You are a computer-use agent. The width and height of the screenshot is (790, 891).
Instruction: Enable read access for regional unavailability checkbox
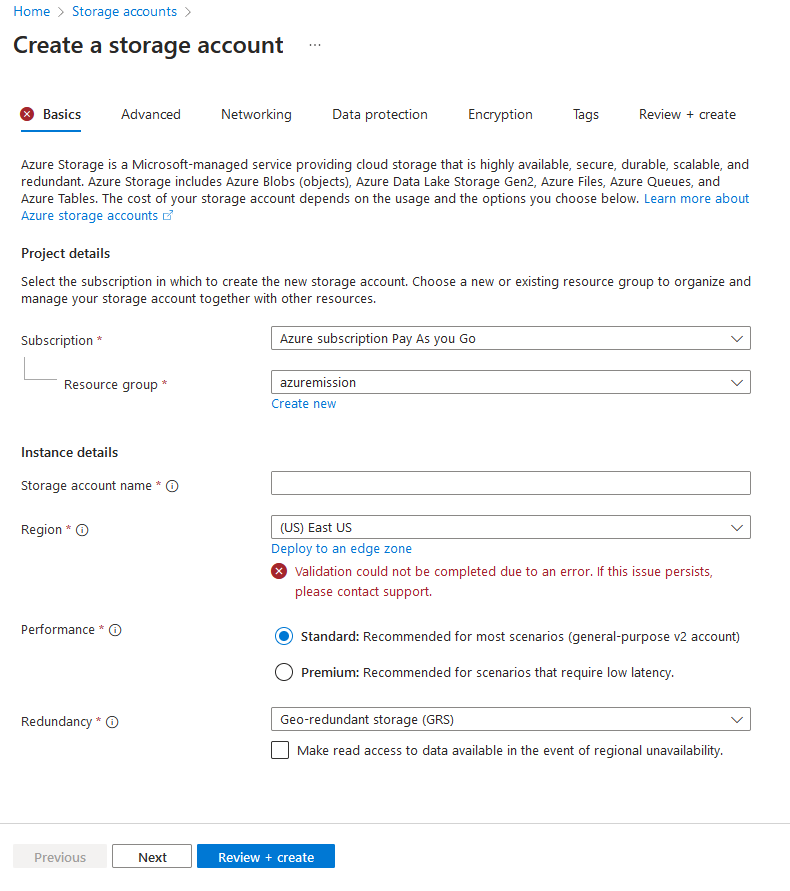click(280, 750)
